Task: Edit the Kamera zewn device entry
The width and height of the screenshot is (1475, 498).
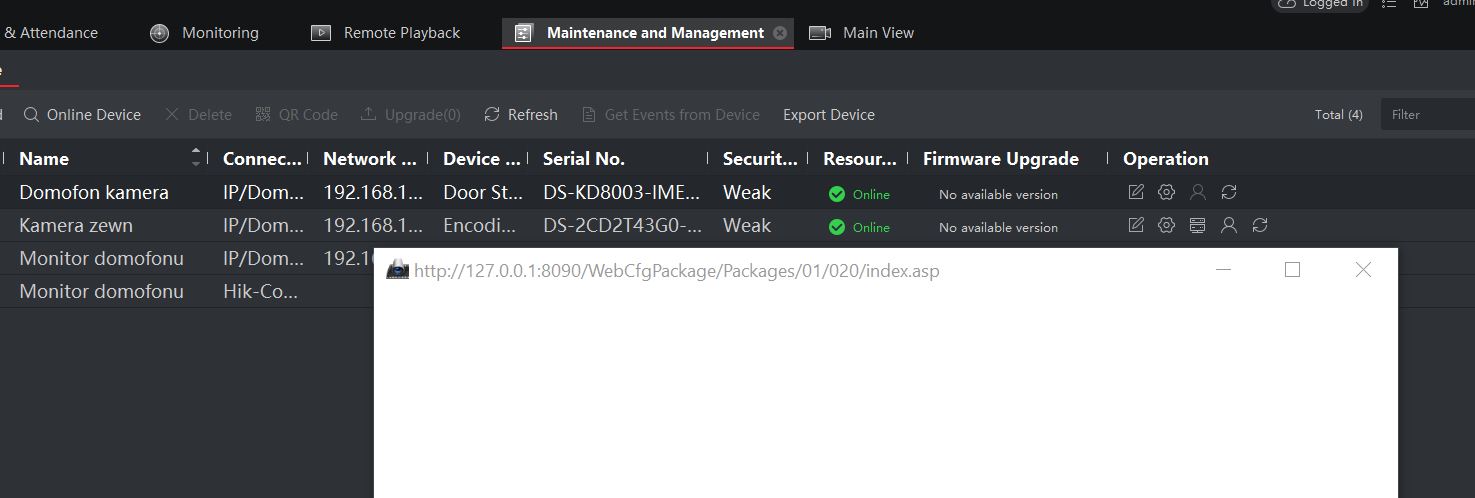Action: pos(1135,225)
